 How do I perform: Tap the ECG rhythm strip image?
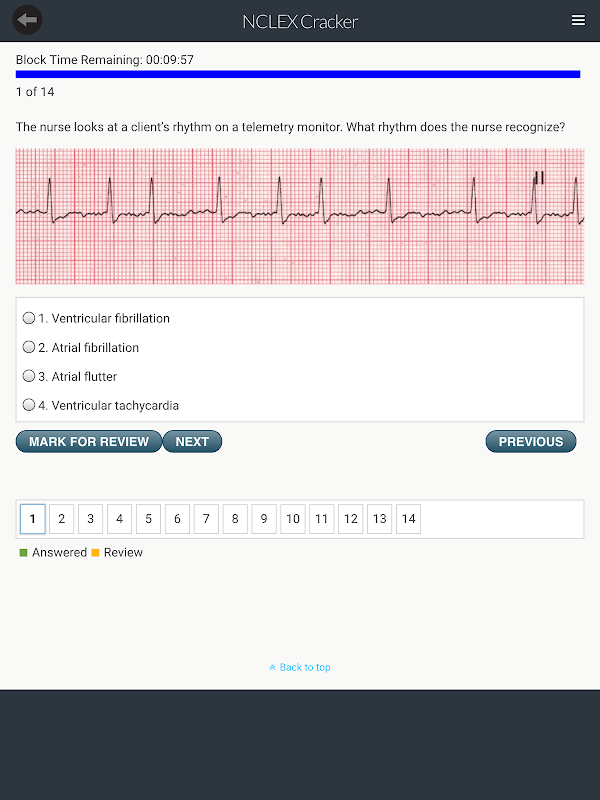point(300,216)
